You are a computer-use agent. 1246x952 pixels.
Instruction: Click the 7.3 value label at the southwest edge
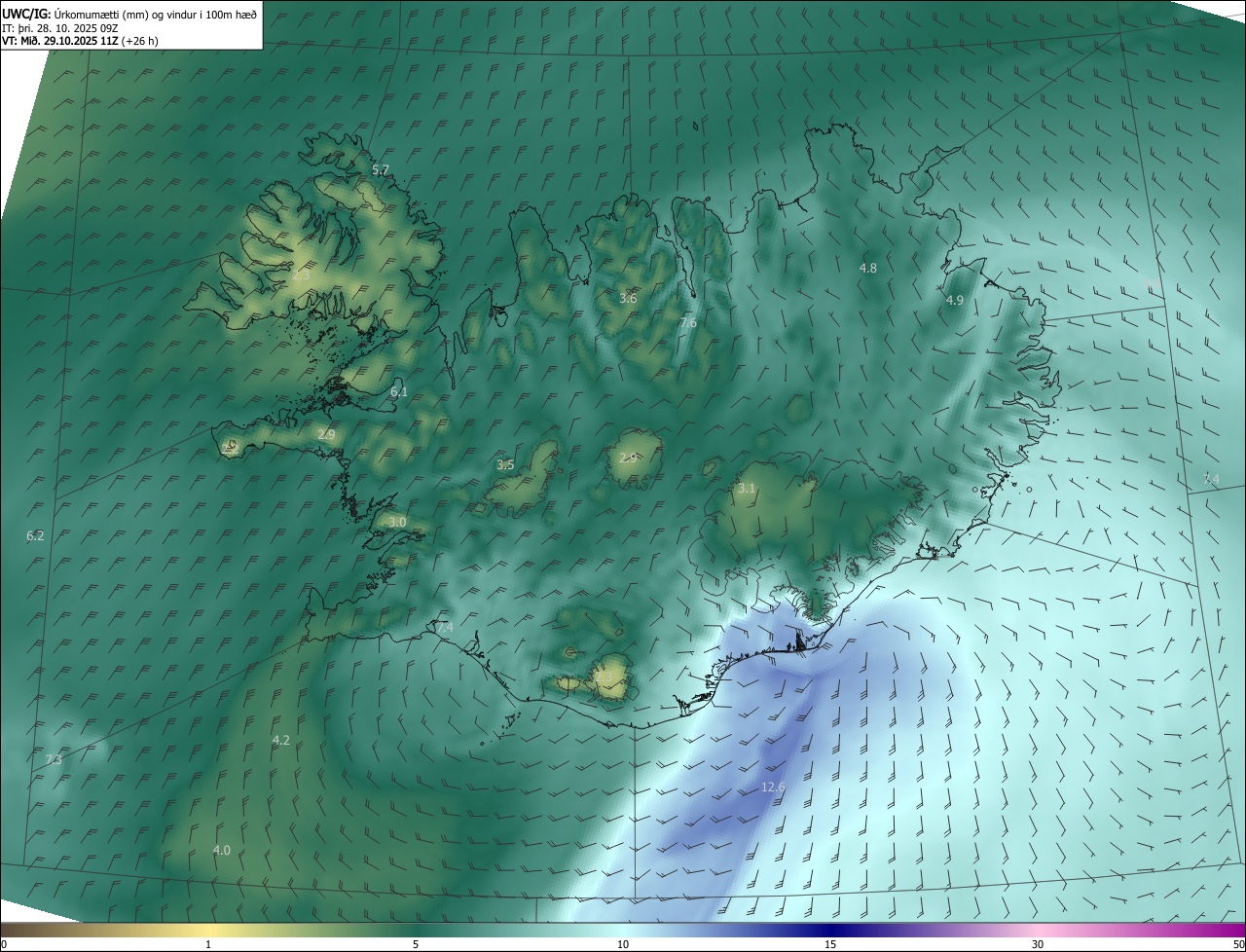54,759
